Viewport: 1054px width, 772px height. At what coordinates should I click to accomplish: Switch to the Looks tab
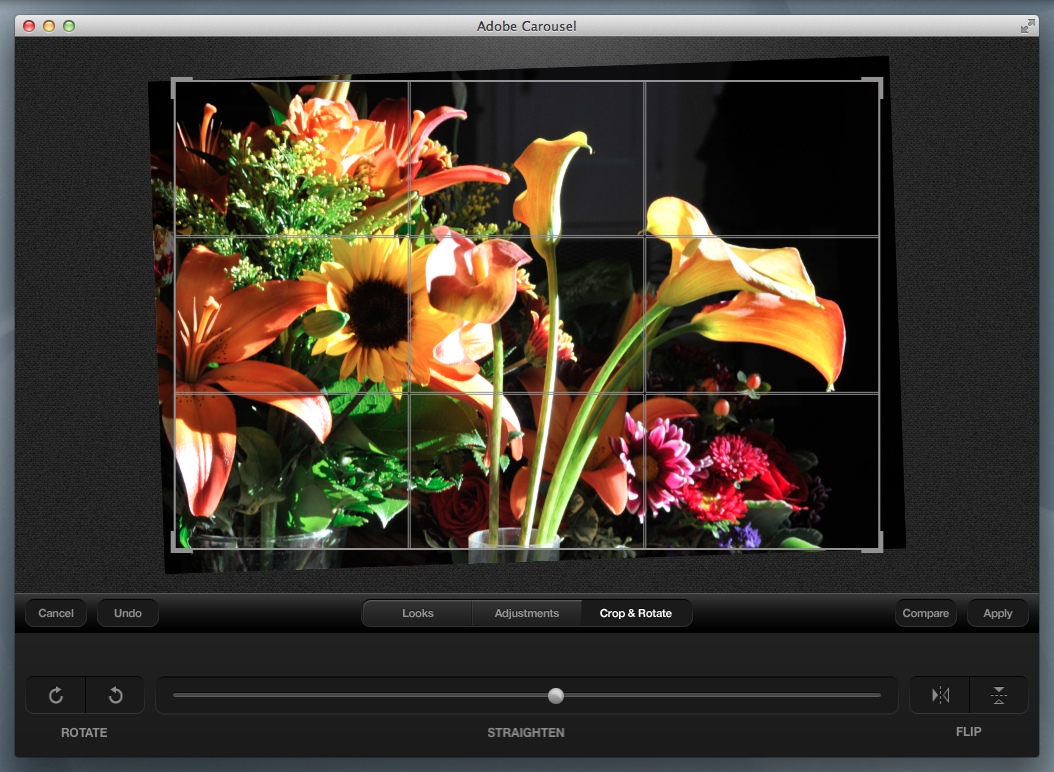(x=418, y=613)
